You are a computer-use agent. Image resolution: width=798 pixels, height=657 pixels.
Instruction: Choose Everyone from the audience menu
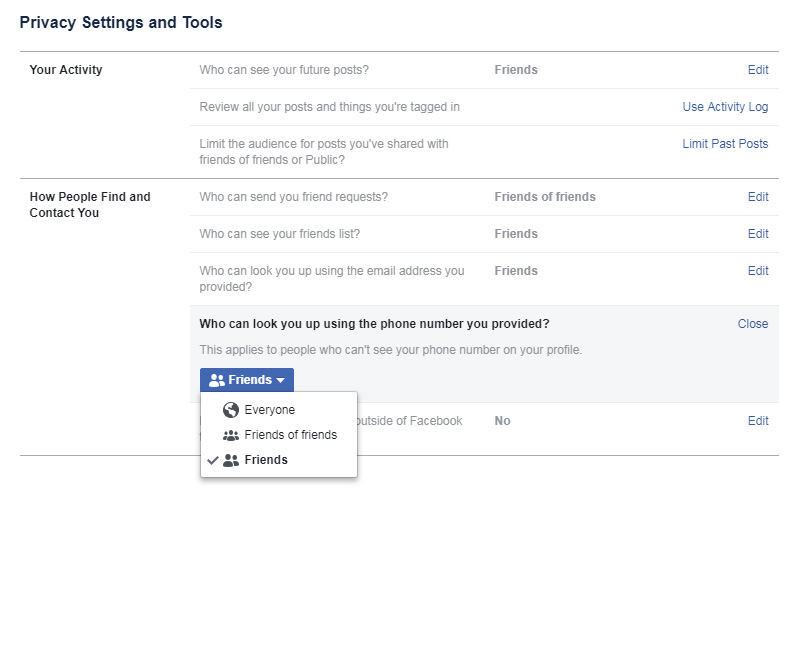point(269,410)
